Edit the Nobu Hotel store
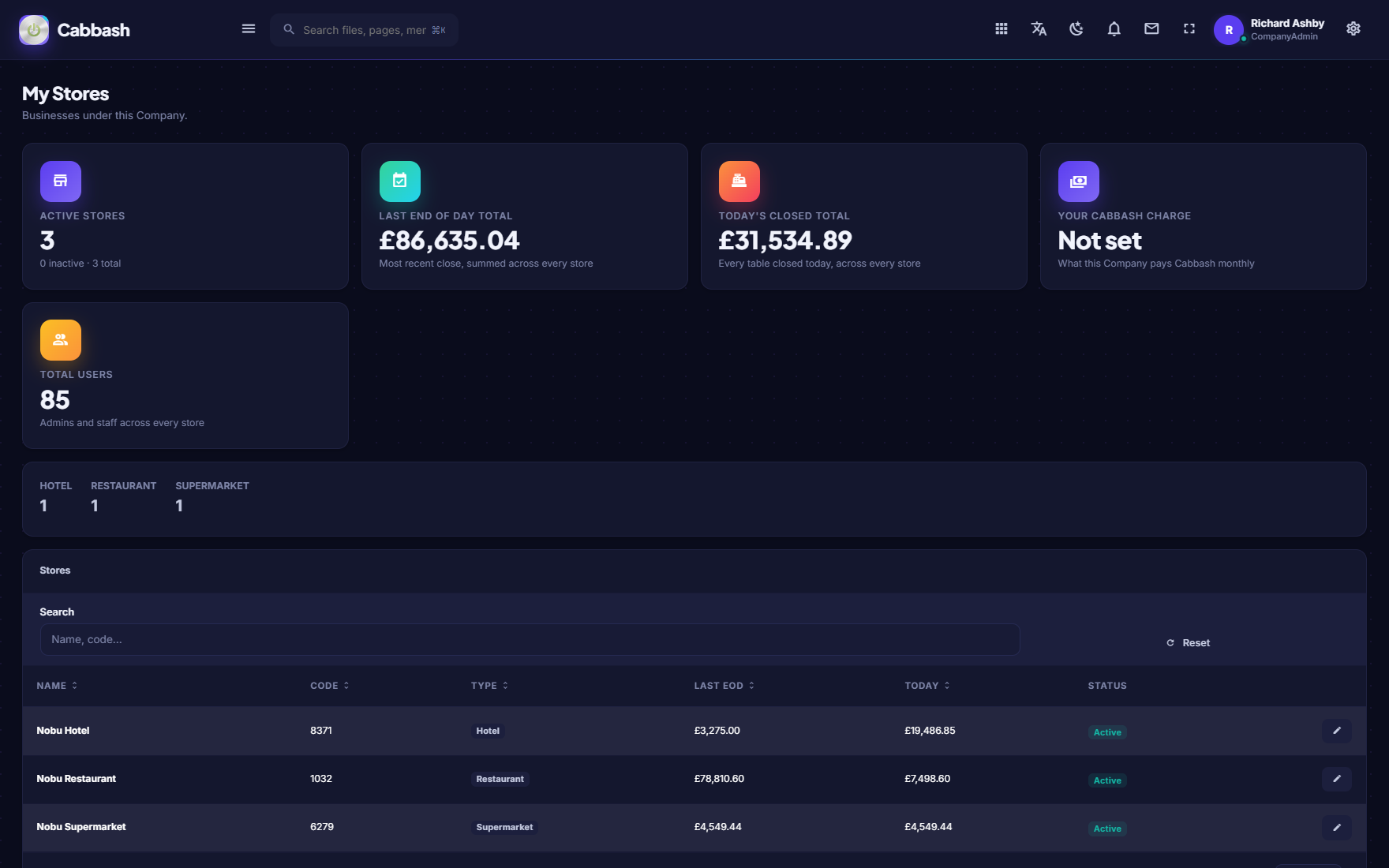 point(1337,731)
